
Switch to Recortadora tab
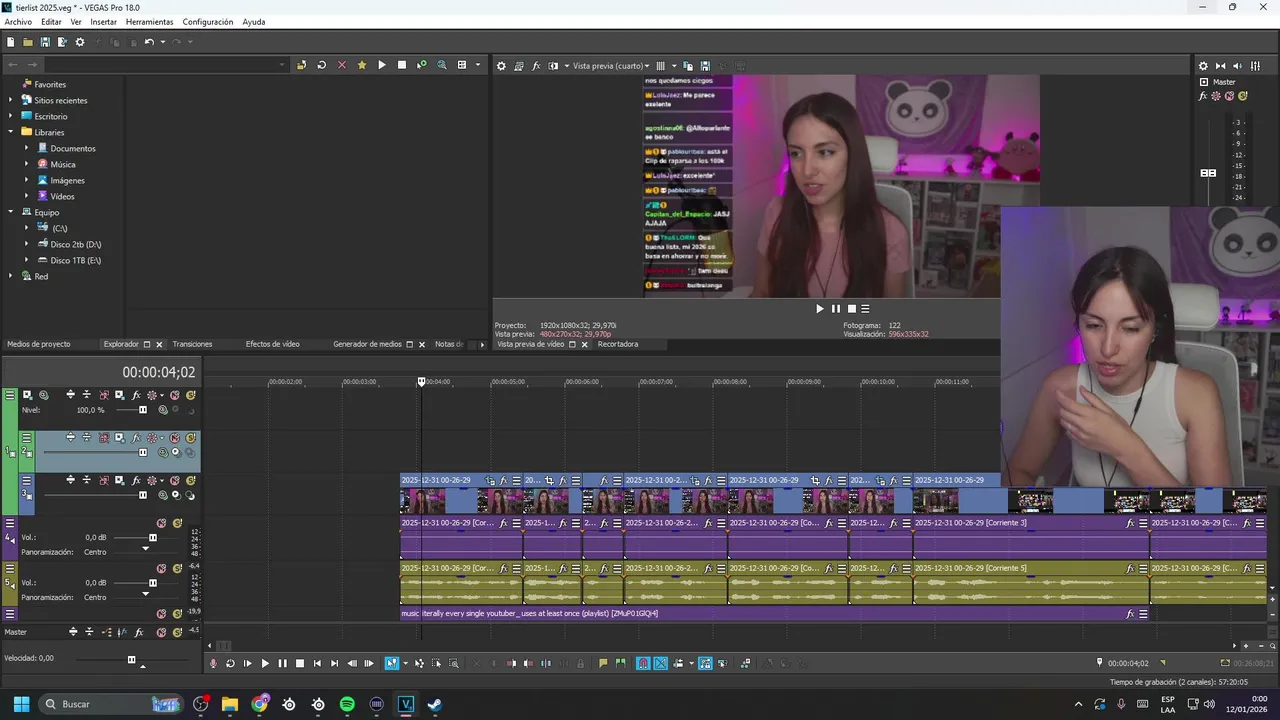tap(618, 344)
